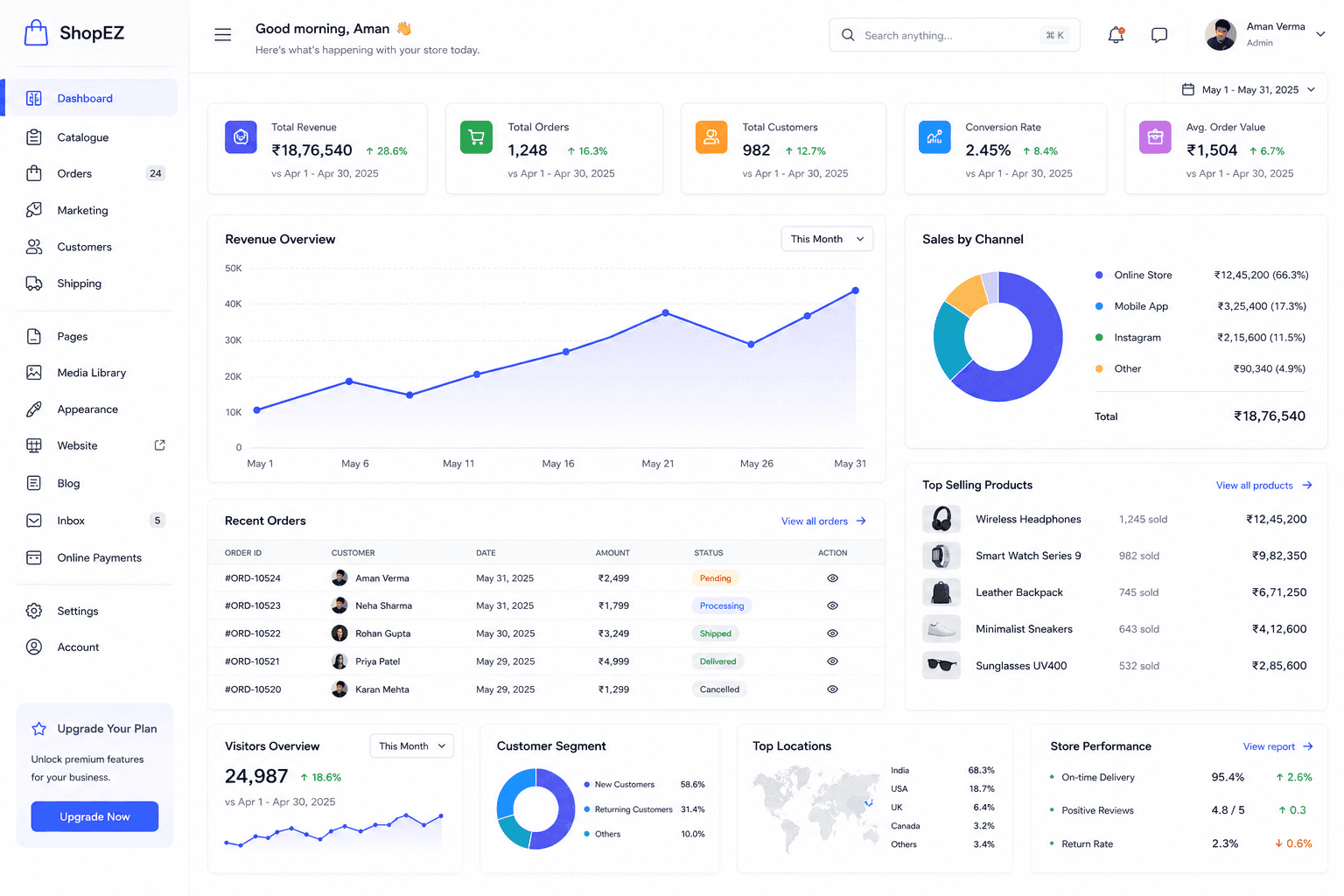Click the Avg. Order Value icon
The width and height of the screenshot is (1344, 896).
click(1155, 137)
